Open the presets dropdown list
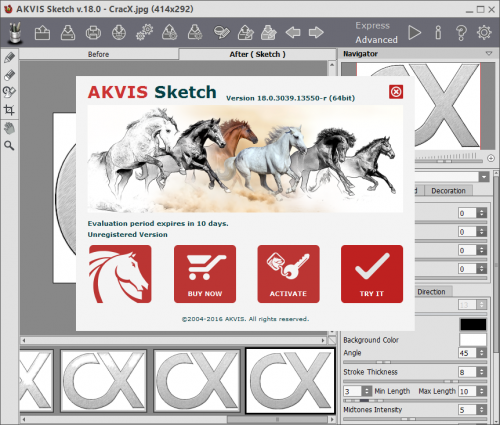500x425 pixels. tap(484, 177)
